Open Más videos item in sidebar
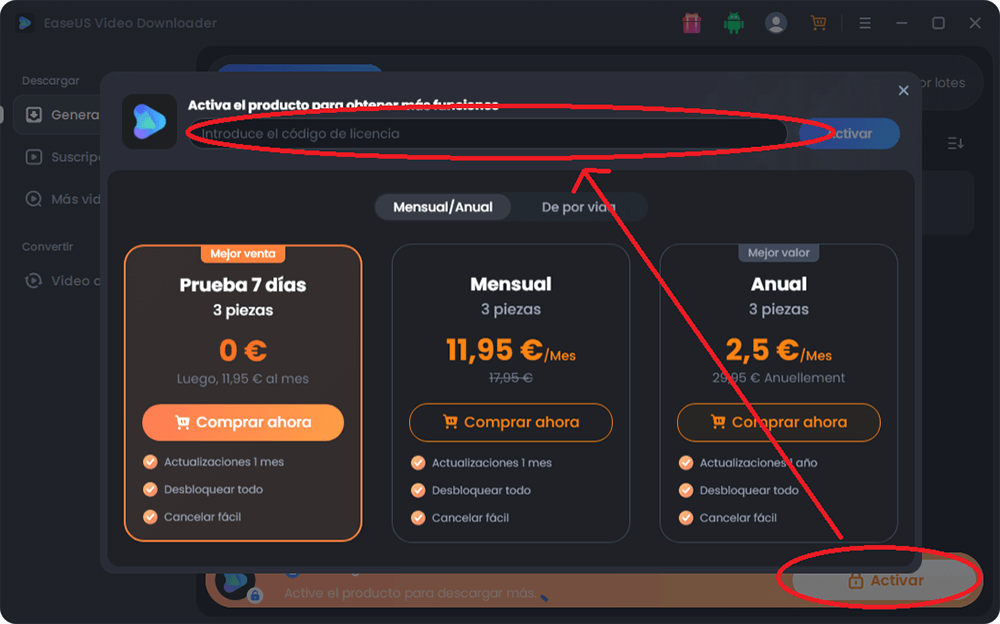This screenshot has width=1000, height=624. pyautogui.click(x=57, y=199)
